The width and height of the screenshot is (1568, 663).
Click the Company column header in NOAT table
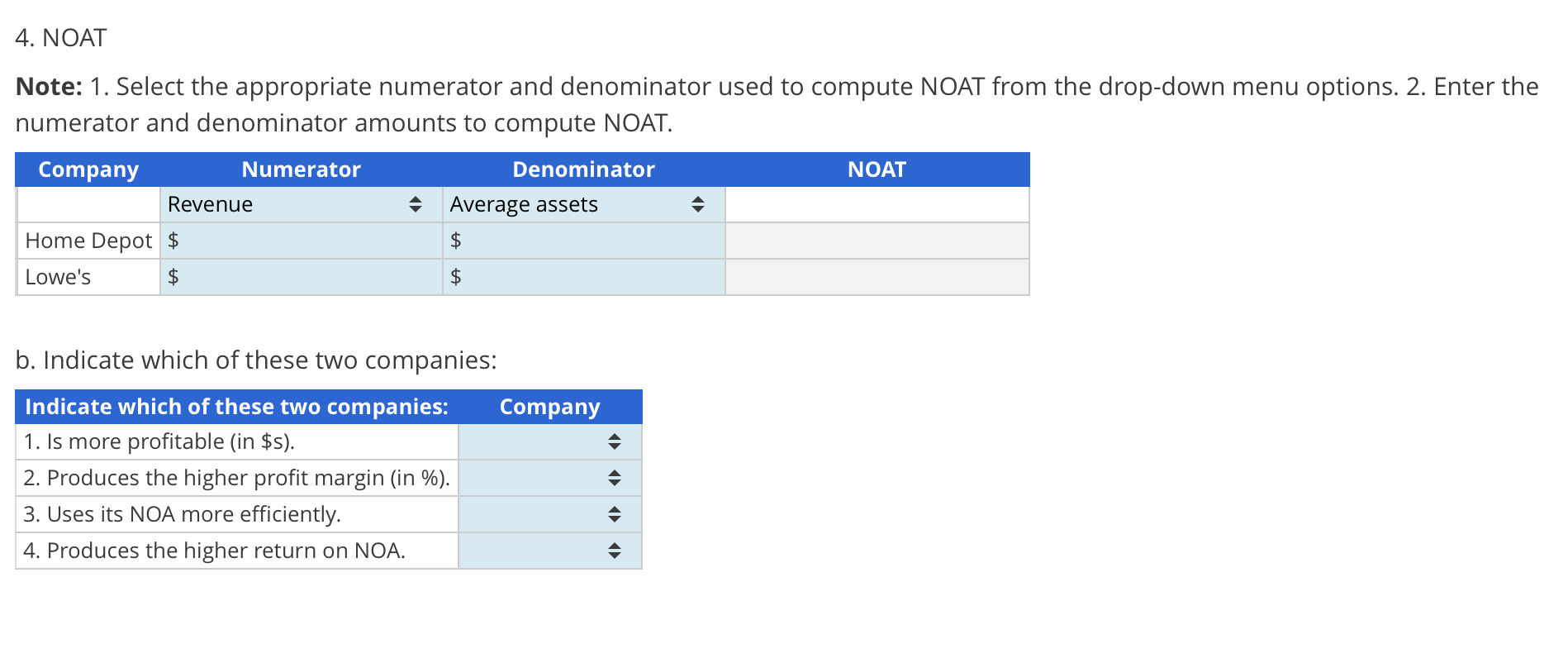(88, 169)
